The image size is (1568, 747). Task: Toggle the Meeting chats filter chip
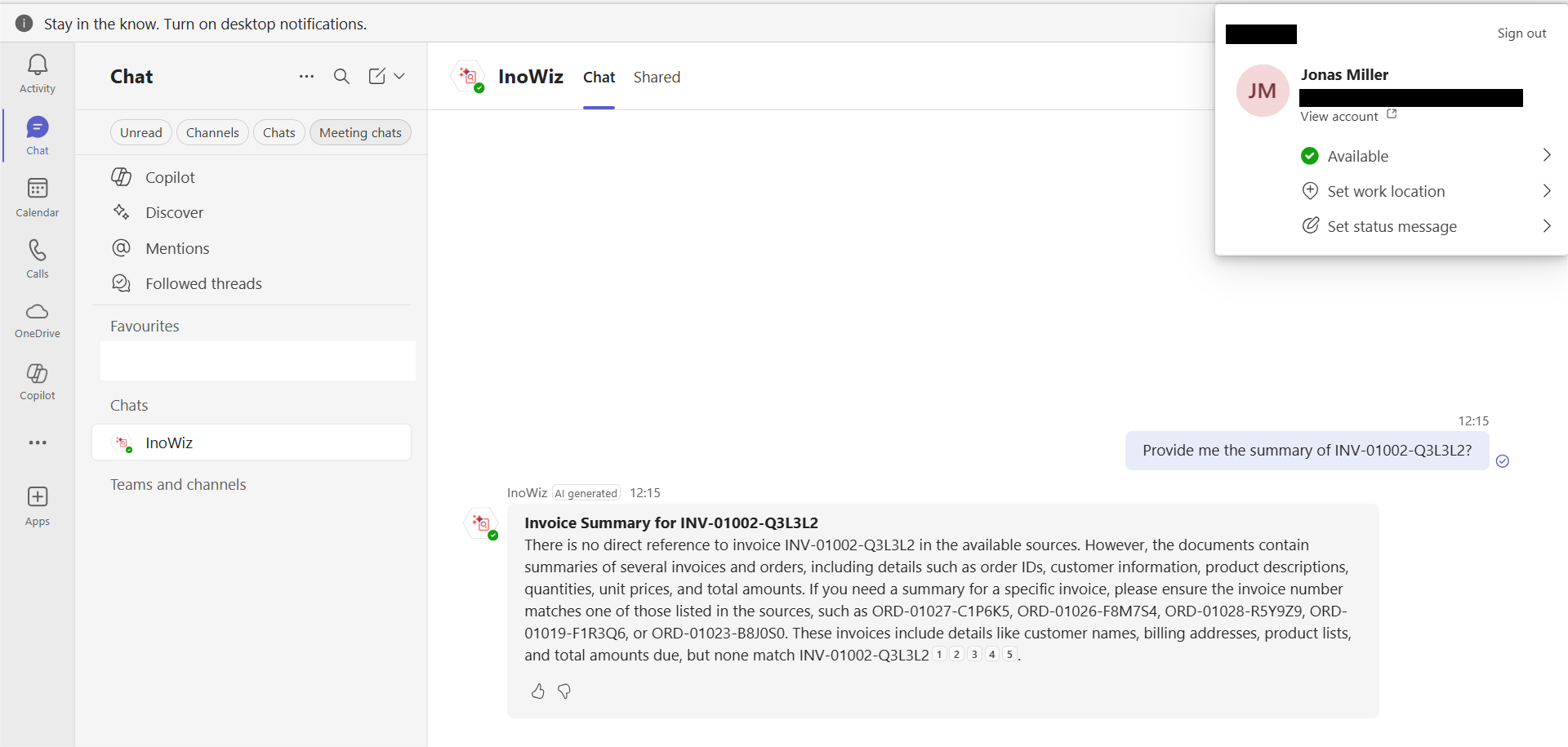(360, 133)
